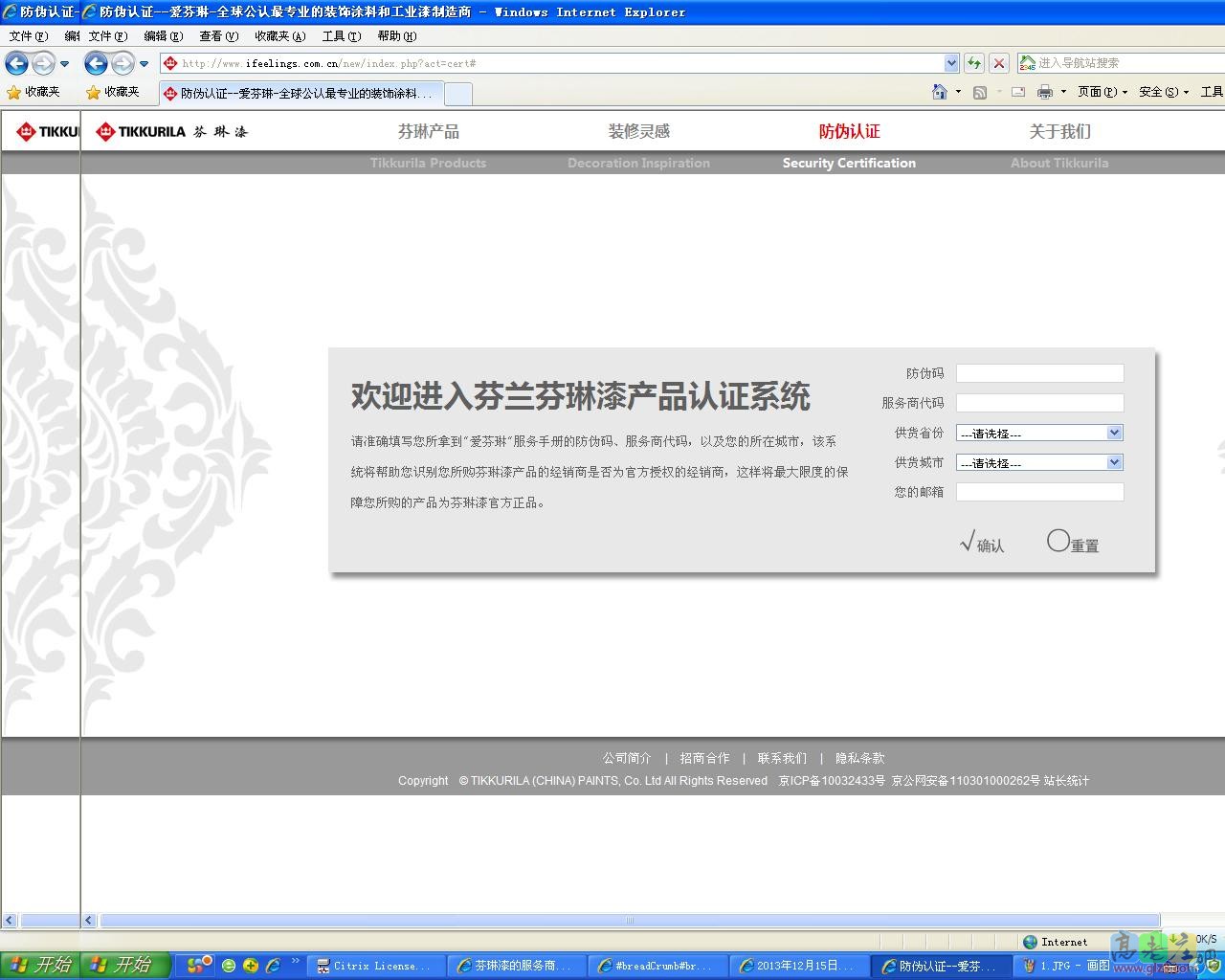Screen dimensions: 1225x980
Task: Click the 确认 confirm button
Action: click(983, 544)
